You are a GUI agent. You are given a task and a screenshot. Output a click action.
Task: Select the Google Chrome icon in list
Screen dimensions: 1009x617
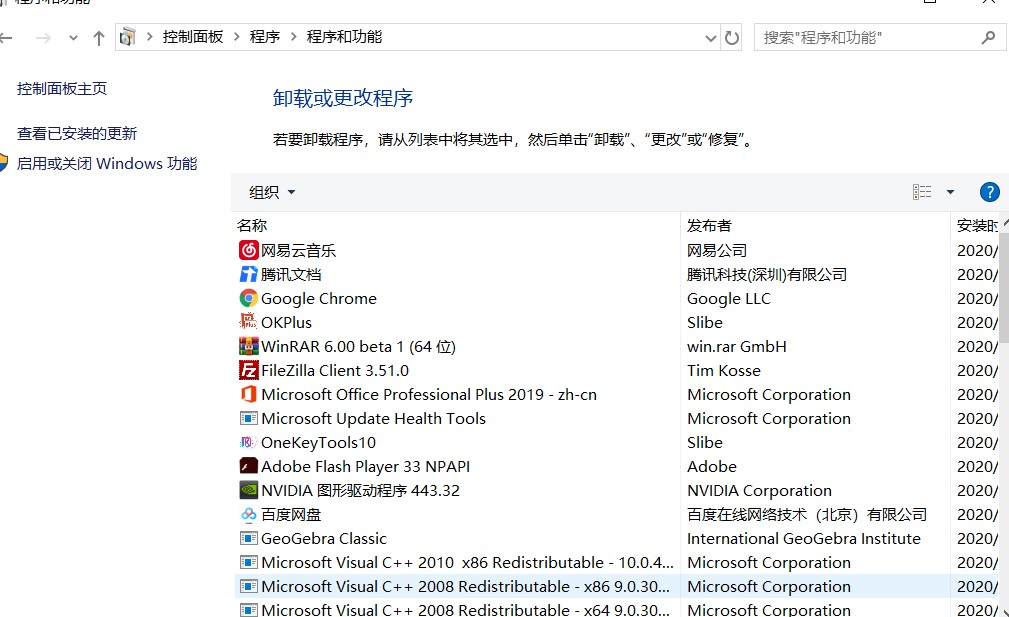click(248, 298)
